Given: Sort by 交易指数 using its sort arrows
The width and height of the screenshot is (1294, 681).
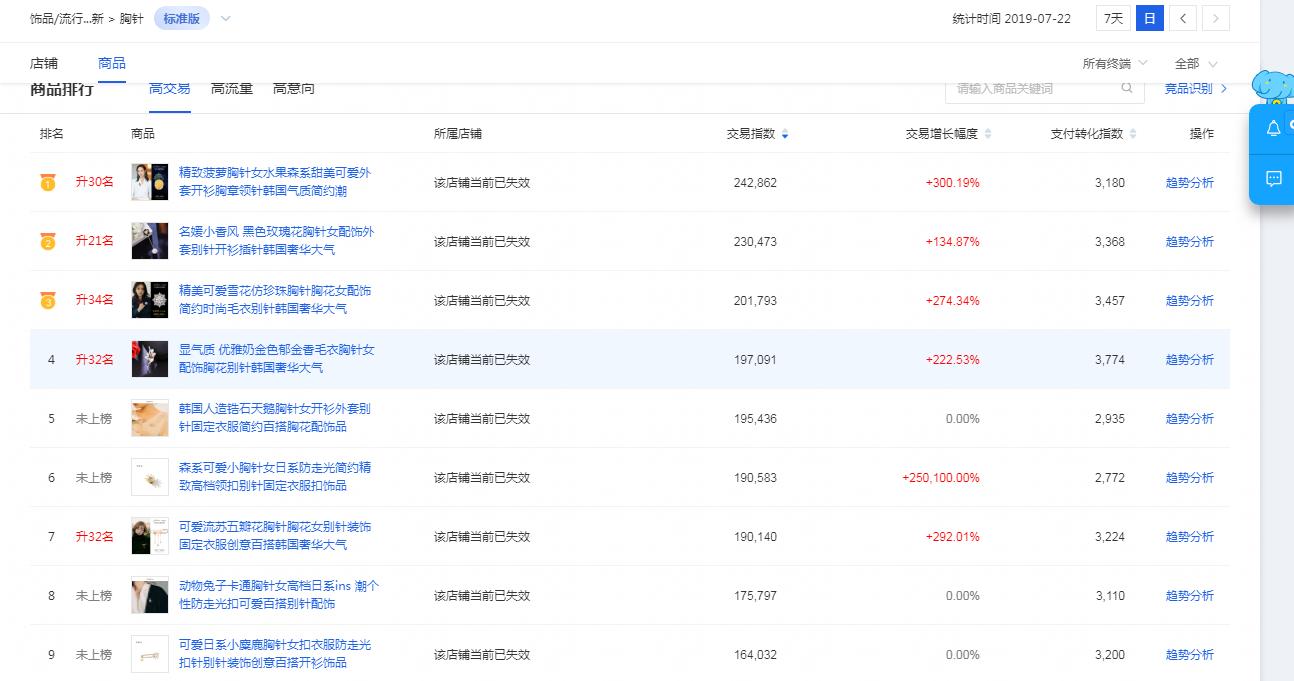Looking at the screenshot, I should (x=784, y=132).
